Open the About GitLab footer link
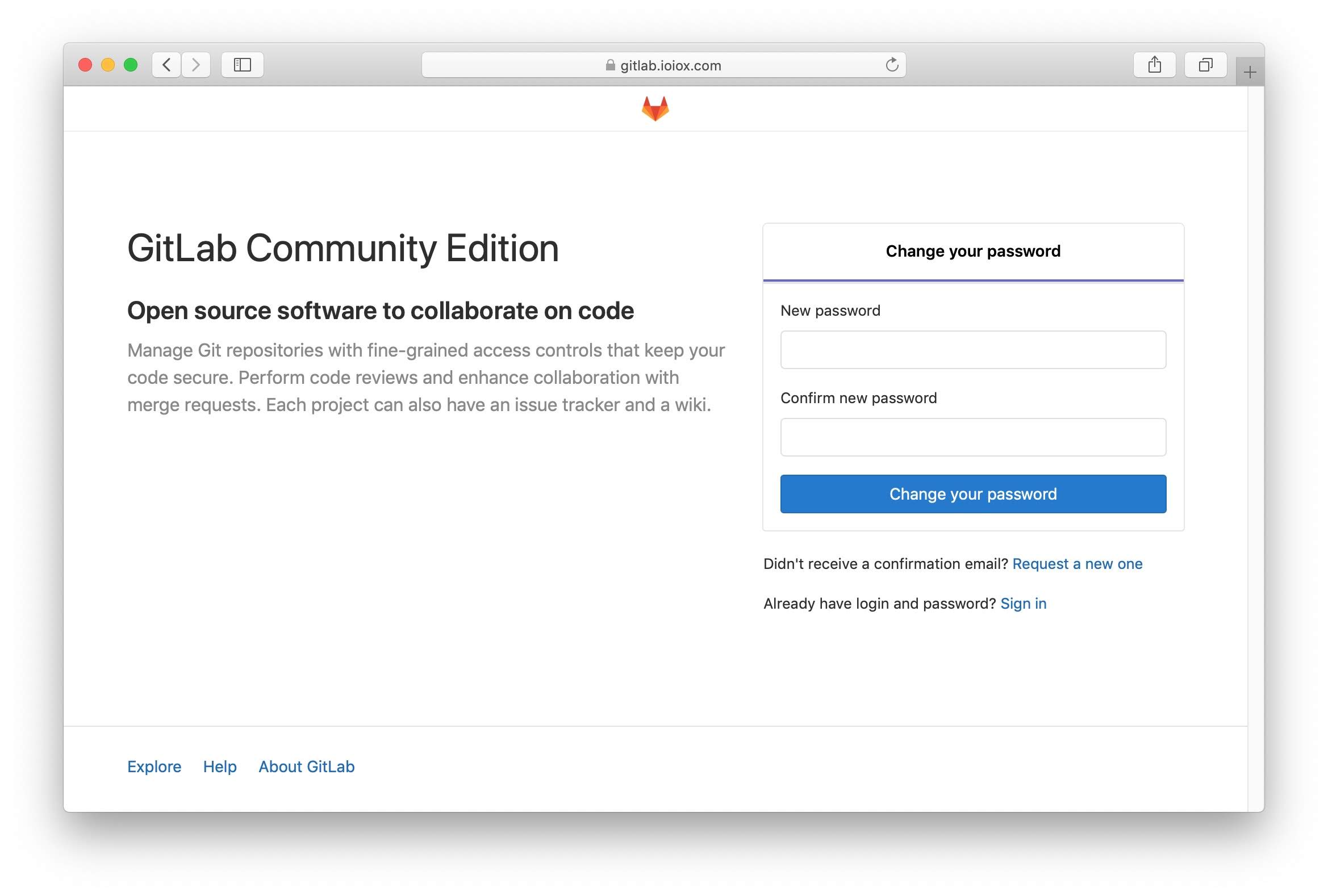Screen dimensions: 1328x896 (306, 767)
